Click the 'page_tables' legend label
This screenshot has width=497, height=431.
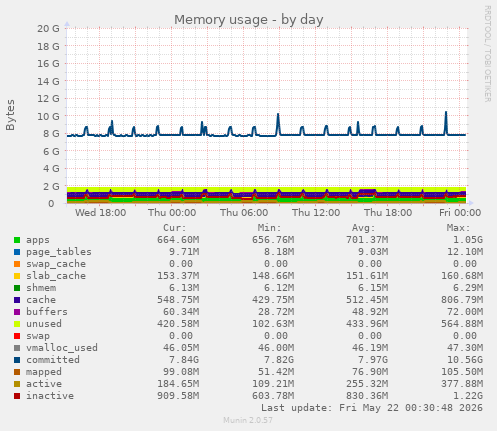point(59,252)
